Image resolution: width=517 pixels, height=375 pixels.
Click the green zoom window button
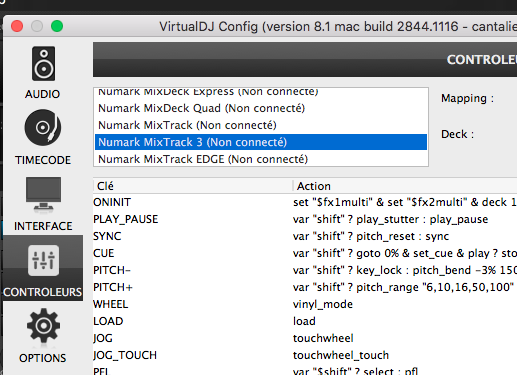pyautogui.click(x=57, y=26)
